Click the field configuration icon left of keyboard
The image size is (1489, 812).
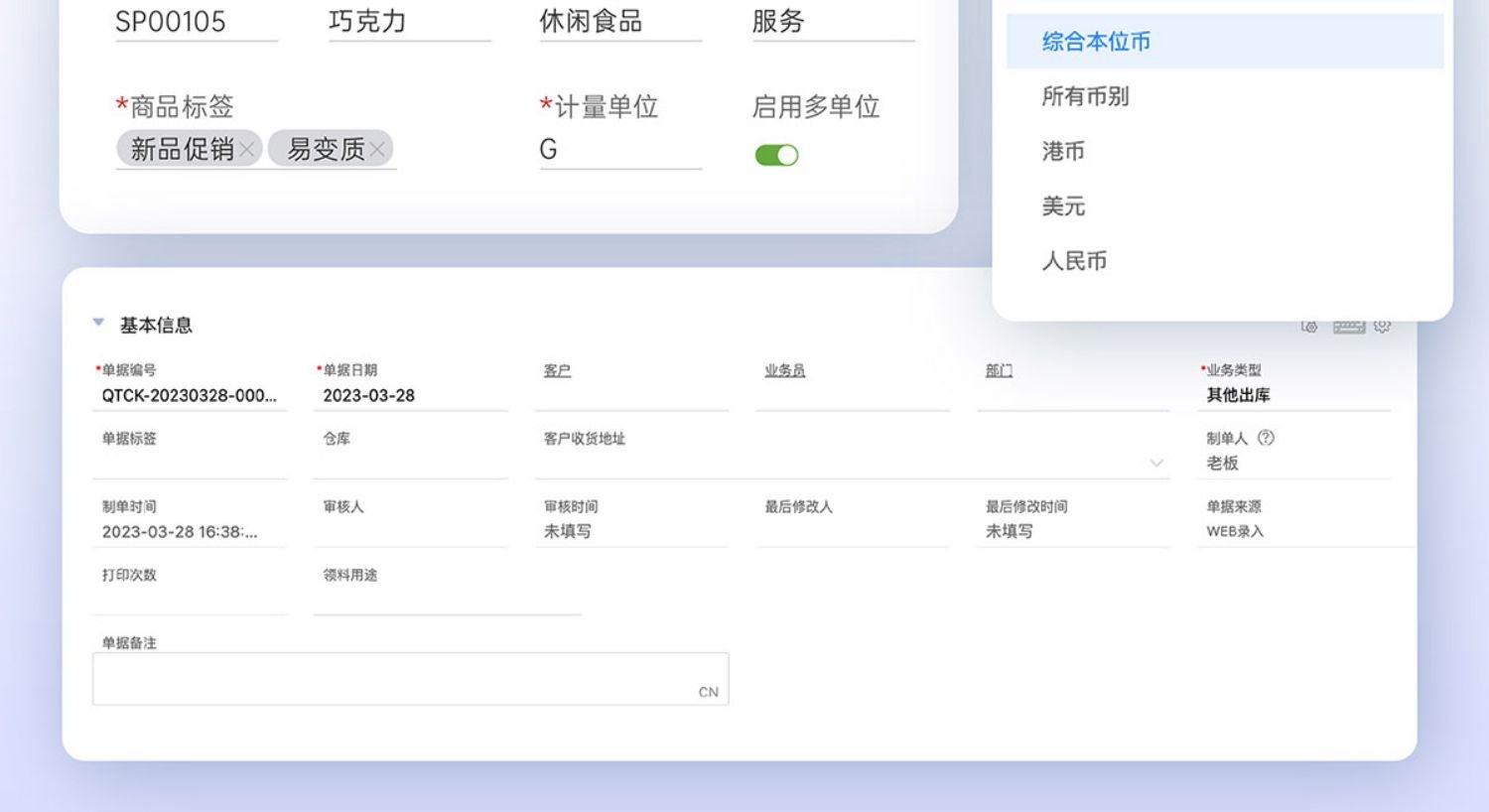[x=1309, y=327]
